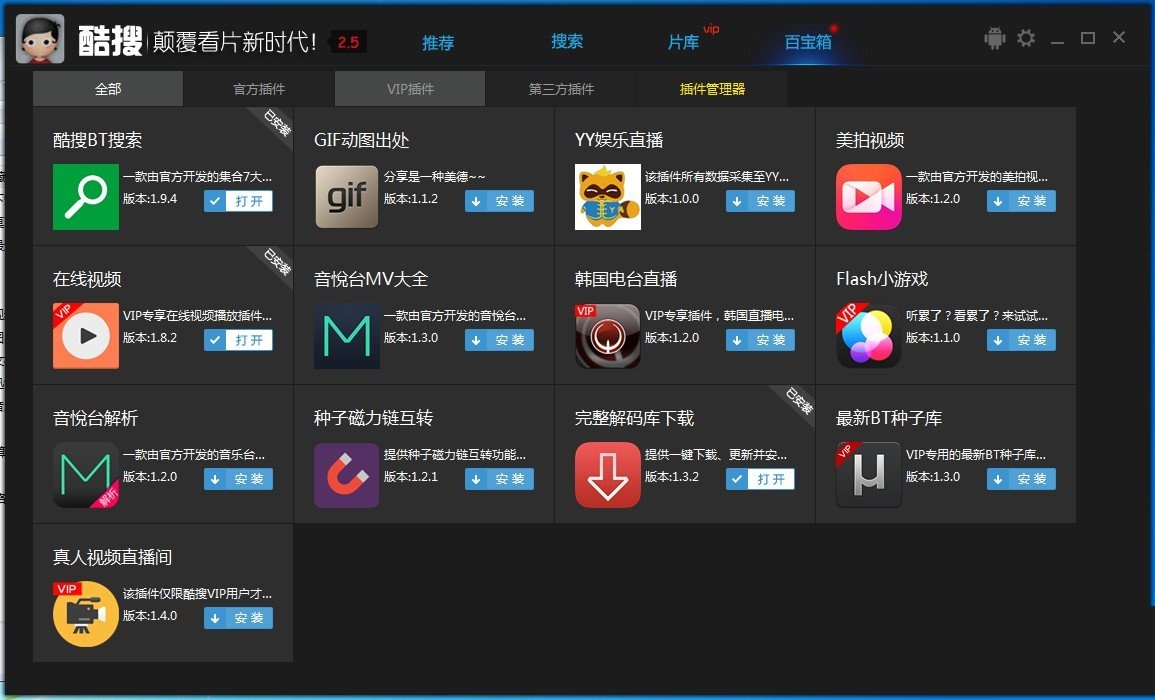Click the Flash小游戏 colored circles icon

tap(867, 336)
